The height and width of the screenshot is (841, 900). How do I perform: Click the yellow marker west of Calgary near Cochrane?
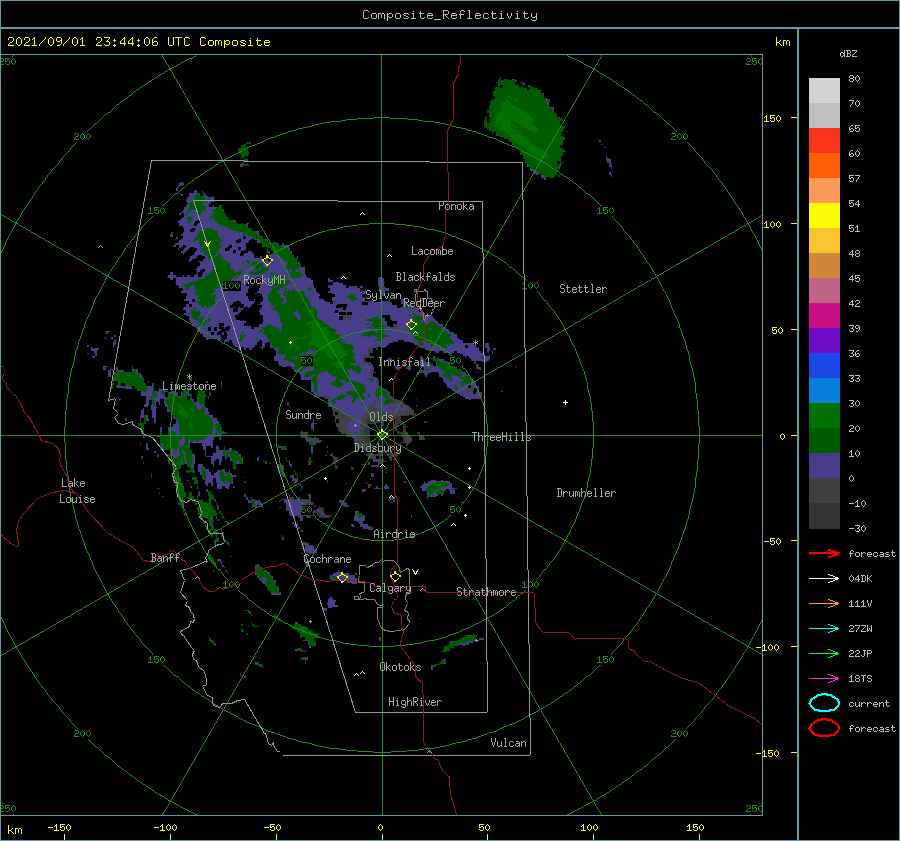pos(342,577)
